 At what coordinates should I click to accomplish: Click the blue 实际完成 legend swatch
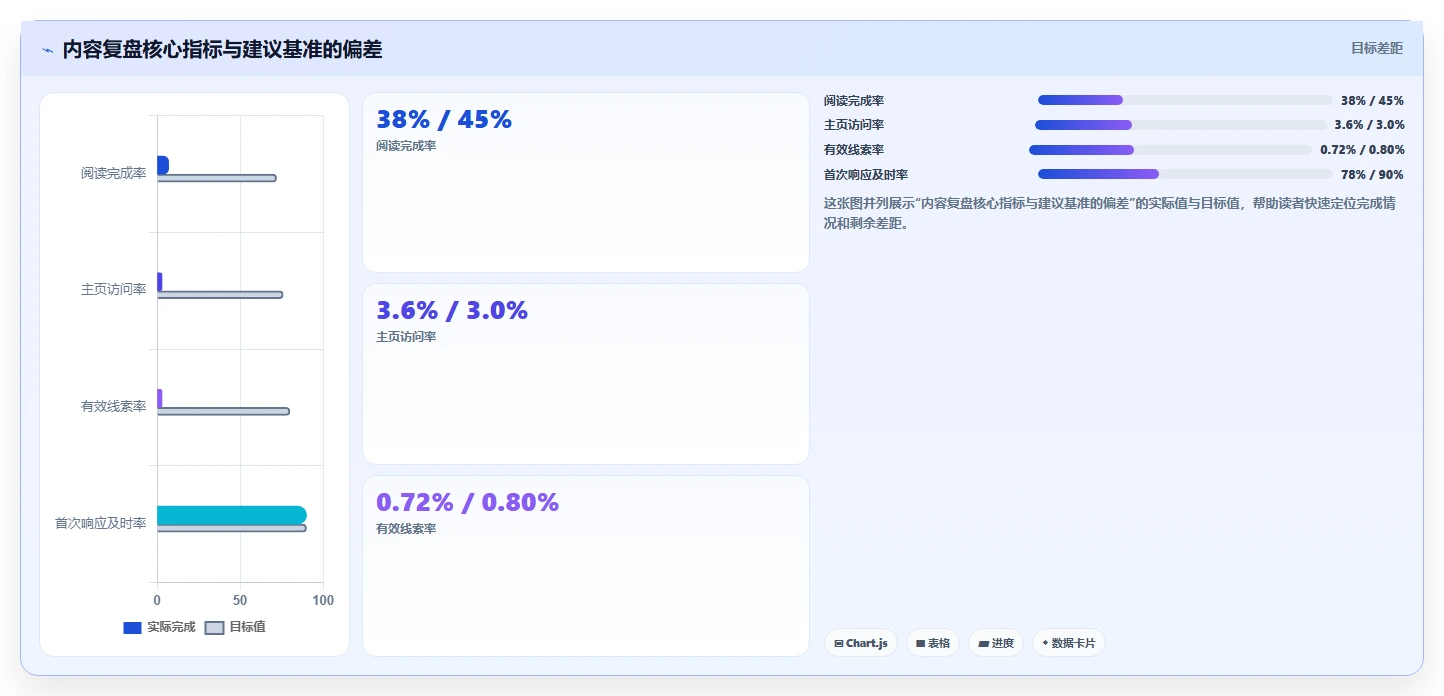(x=132, y=628)
